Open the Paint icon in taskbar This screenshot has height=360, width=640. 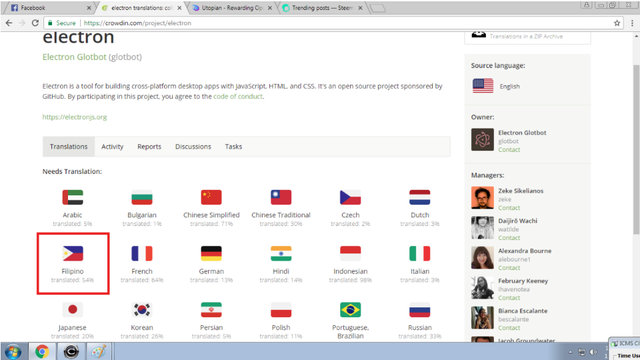98,351
